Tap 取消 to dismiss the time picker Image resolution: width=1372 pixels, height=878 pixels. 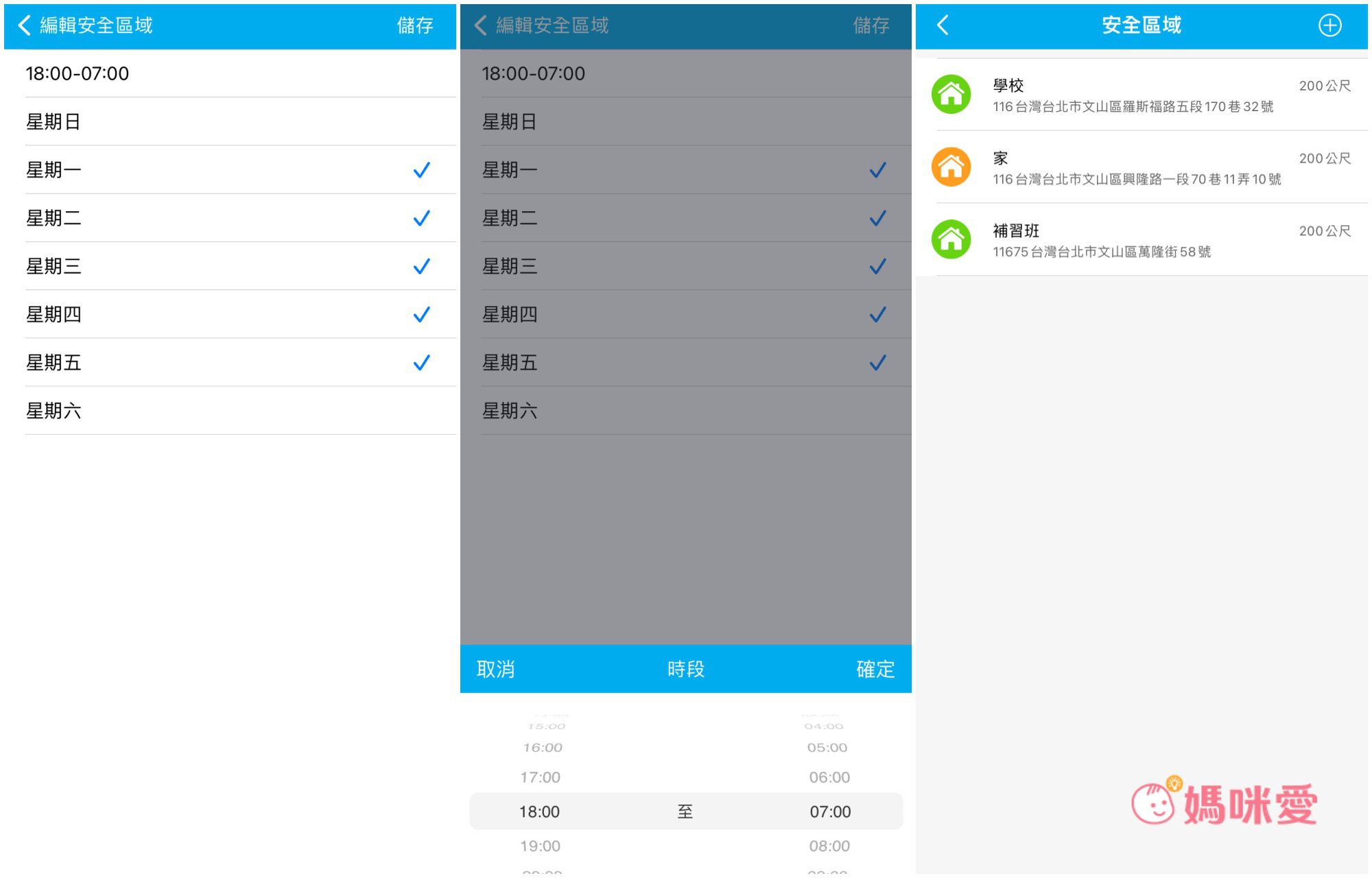[x=495, y=669]
